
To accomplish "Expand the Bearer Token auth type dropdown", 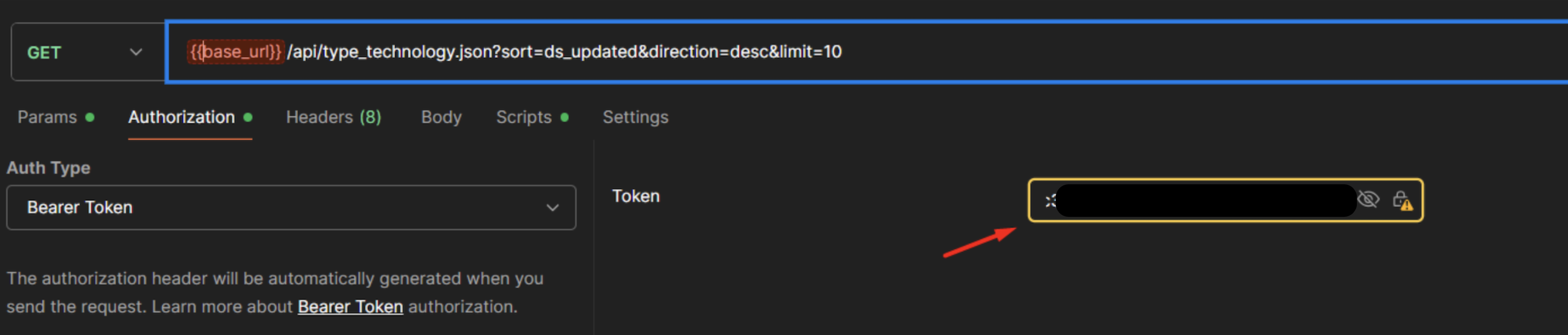I will click(x=291, y=208).
